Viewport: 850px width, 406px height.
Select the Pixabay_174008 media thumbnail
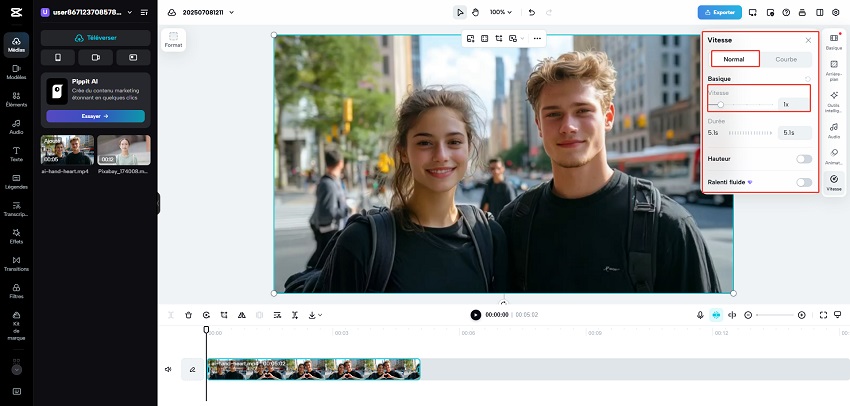point(124,150)
